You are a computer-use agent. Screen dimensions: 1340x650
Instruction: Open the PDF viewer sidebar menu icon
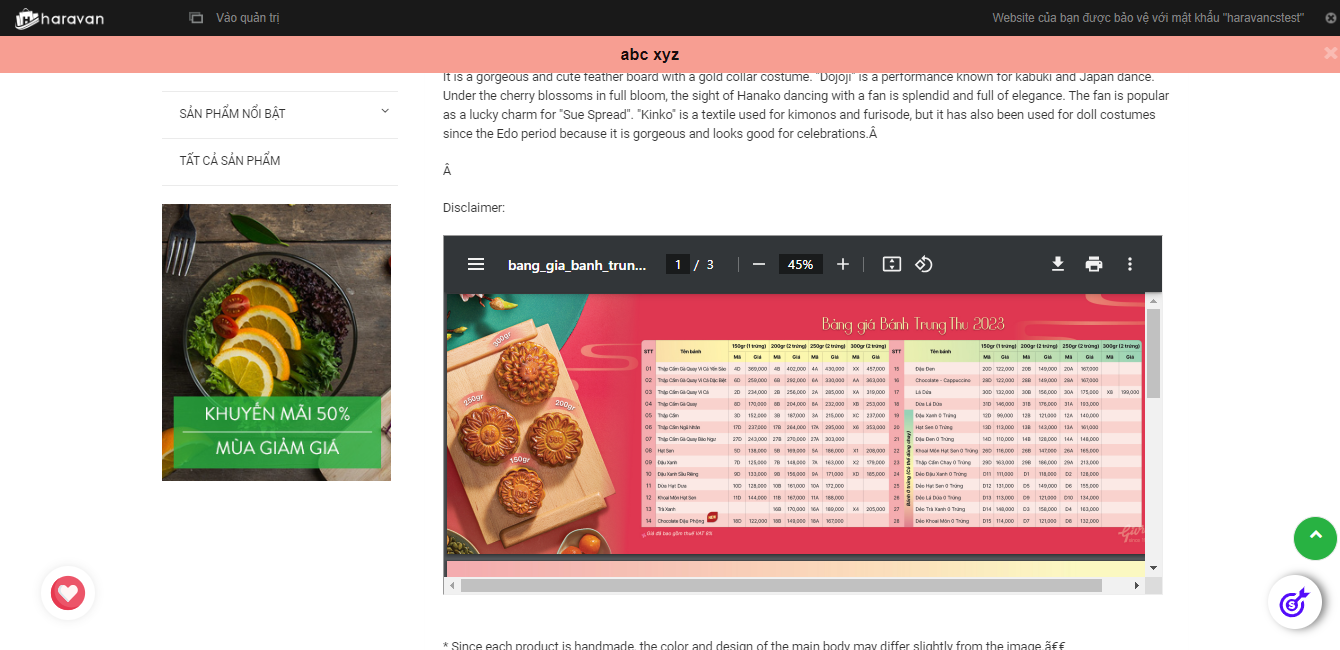[x=476, y=264]
